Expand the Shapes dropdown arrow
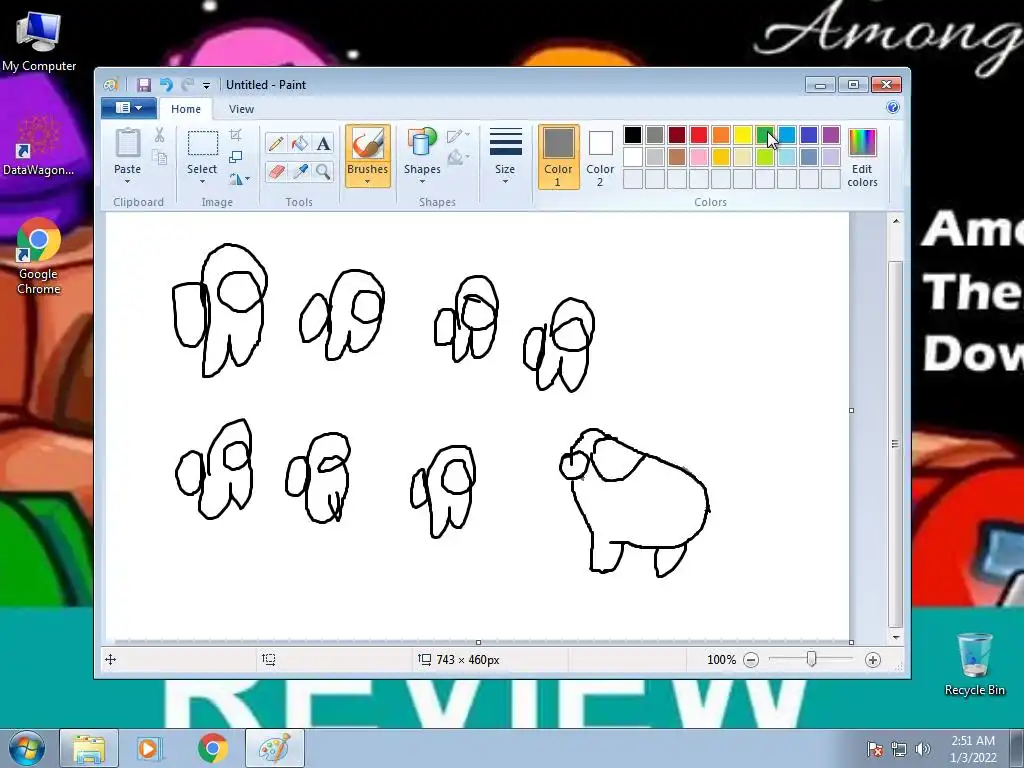 (422, 181)
